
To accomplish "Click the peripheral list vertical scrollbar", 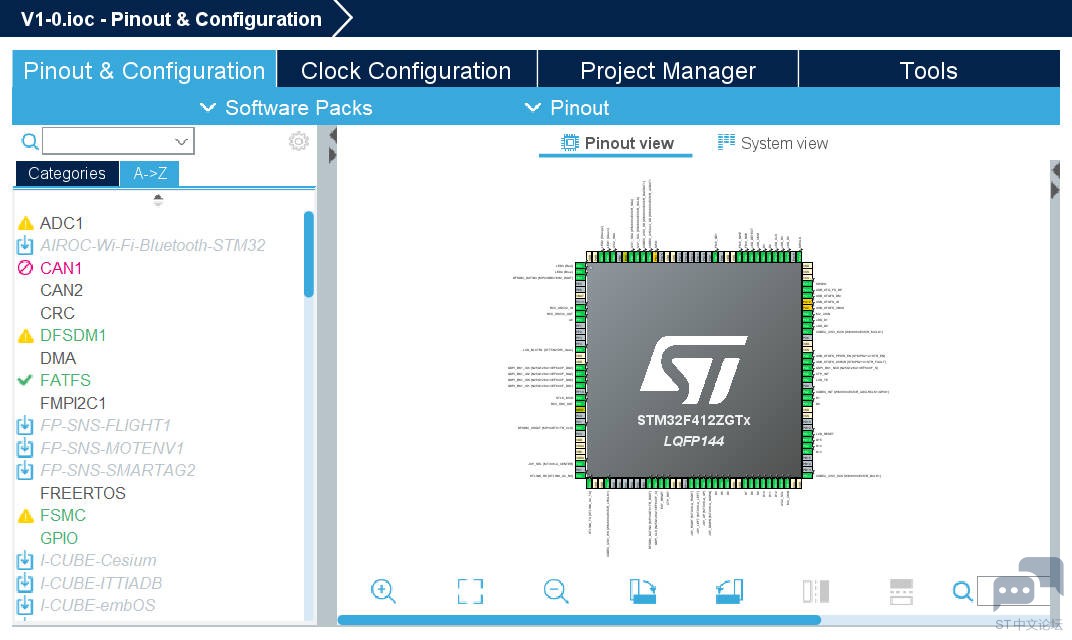I will 309,254.
